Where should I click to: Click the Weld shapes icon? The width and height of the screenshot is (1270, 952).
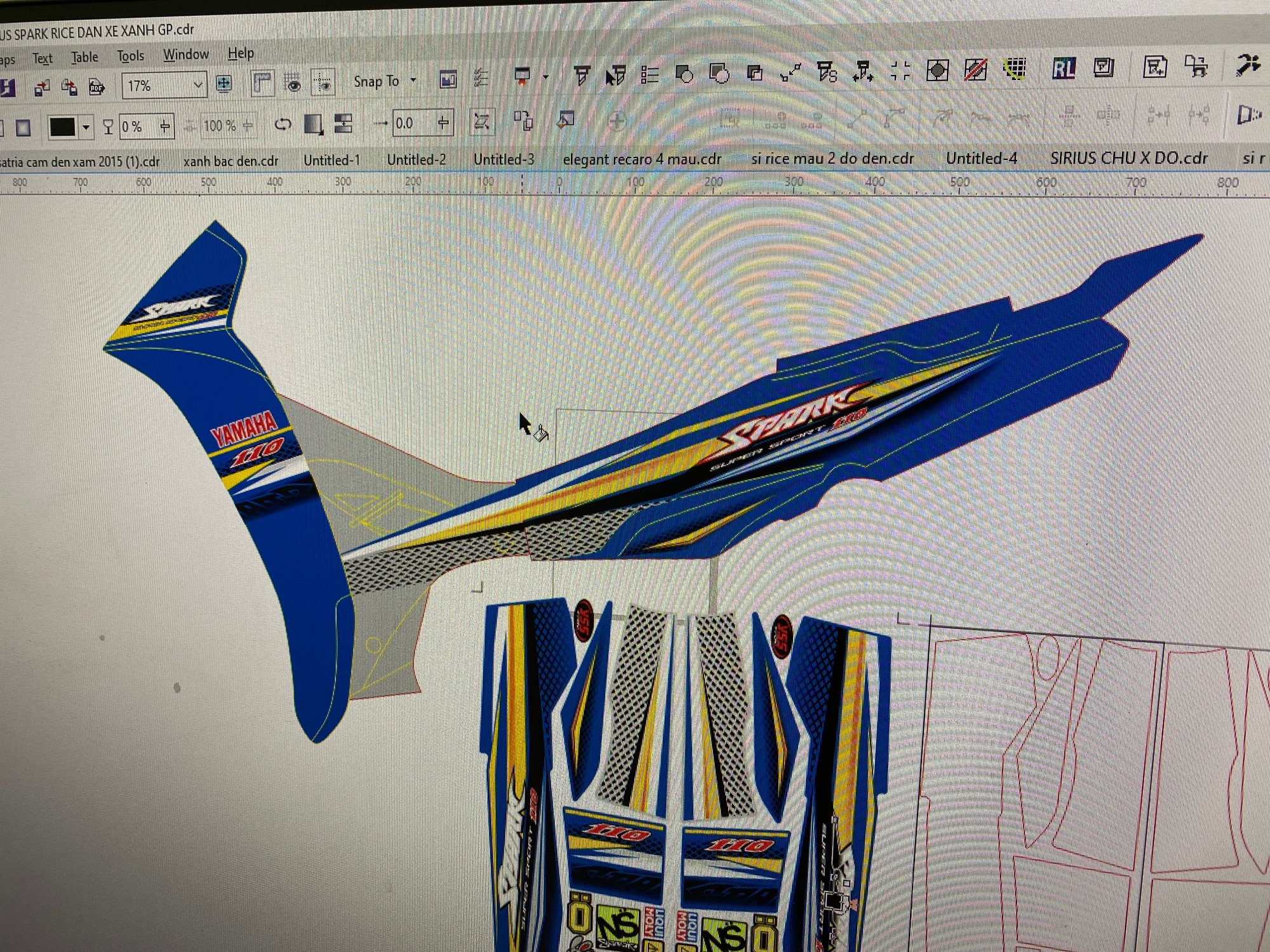684,74
